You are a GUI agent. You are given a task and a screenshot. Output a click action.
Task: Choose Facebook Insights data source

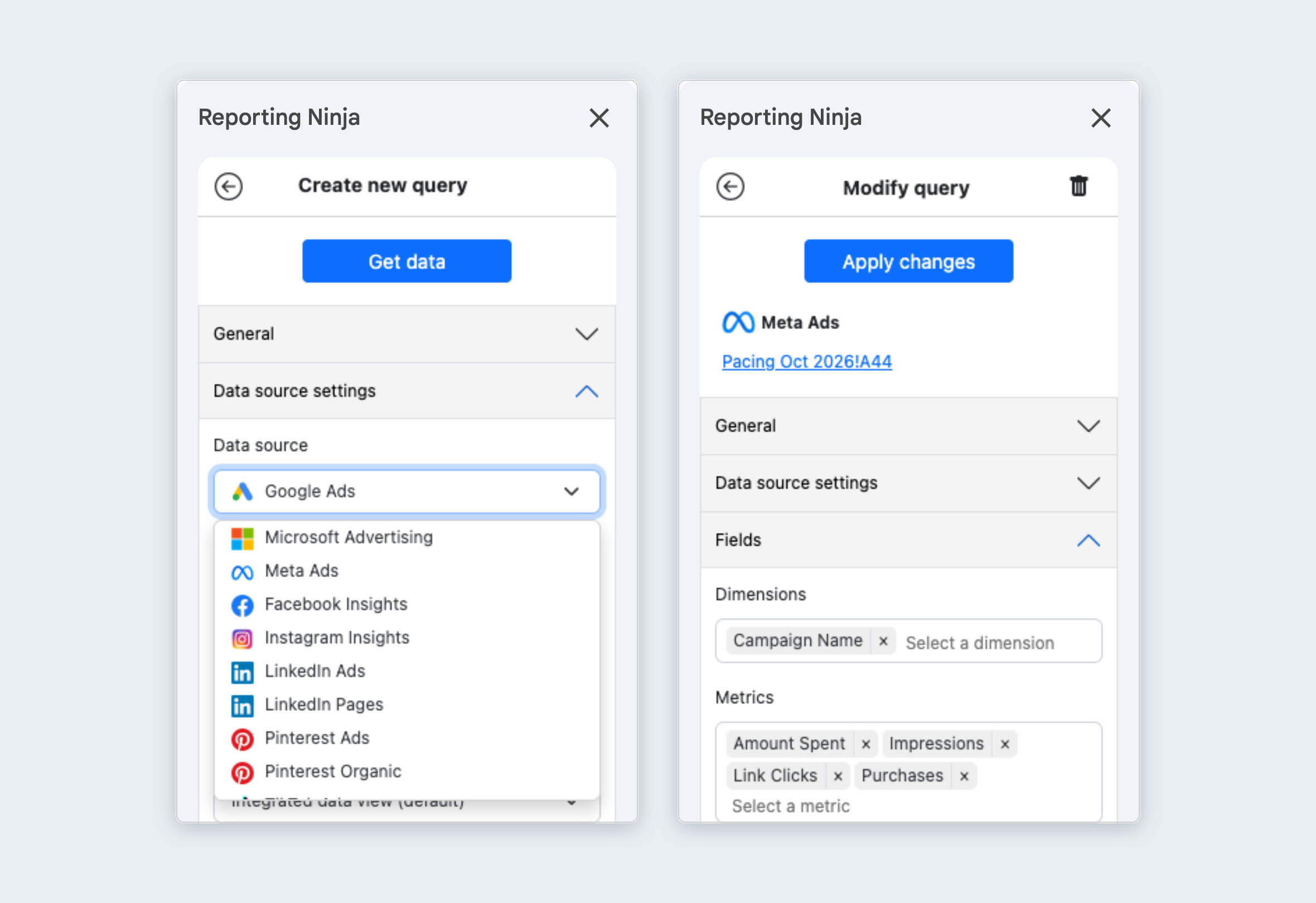(407, 604)
